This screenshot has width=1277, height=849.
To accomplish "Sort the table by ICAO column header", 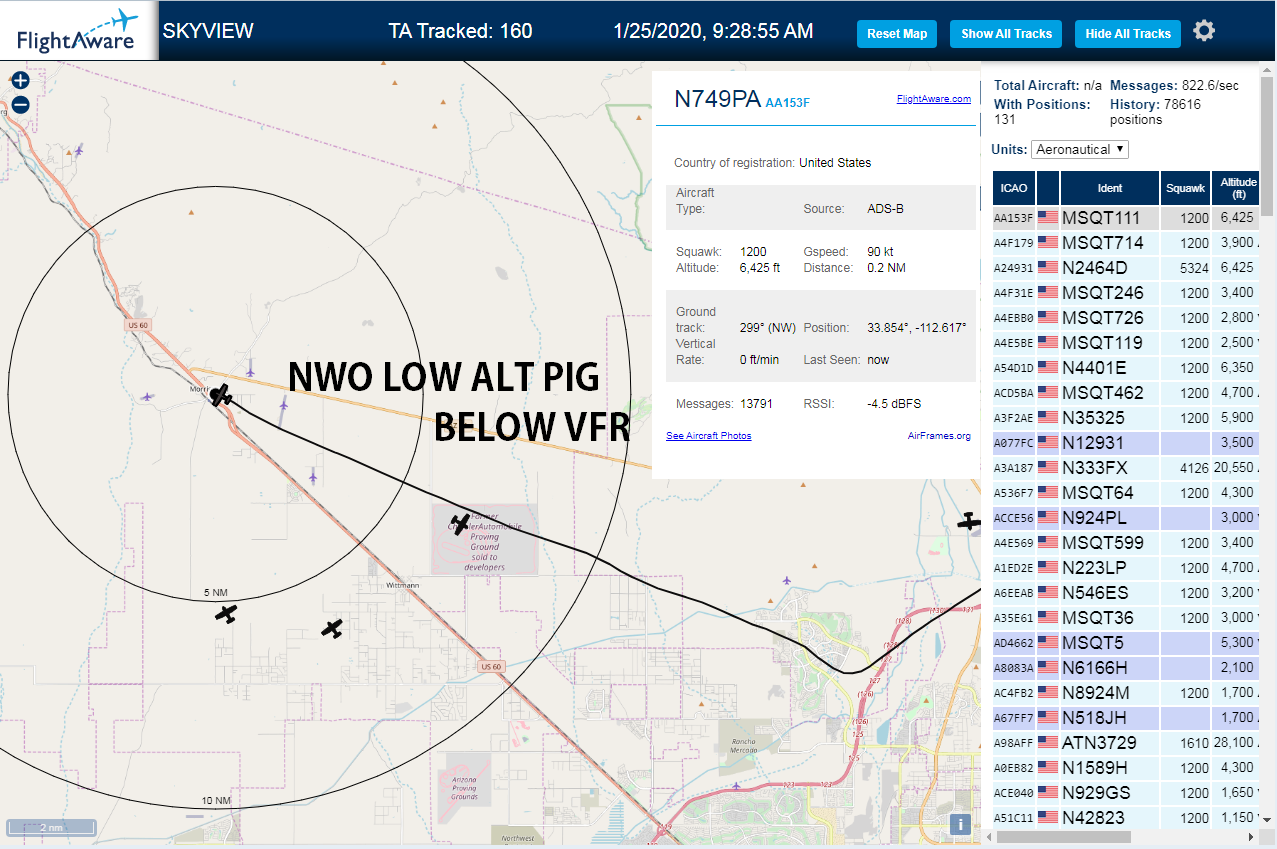I will [1014, 187].
